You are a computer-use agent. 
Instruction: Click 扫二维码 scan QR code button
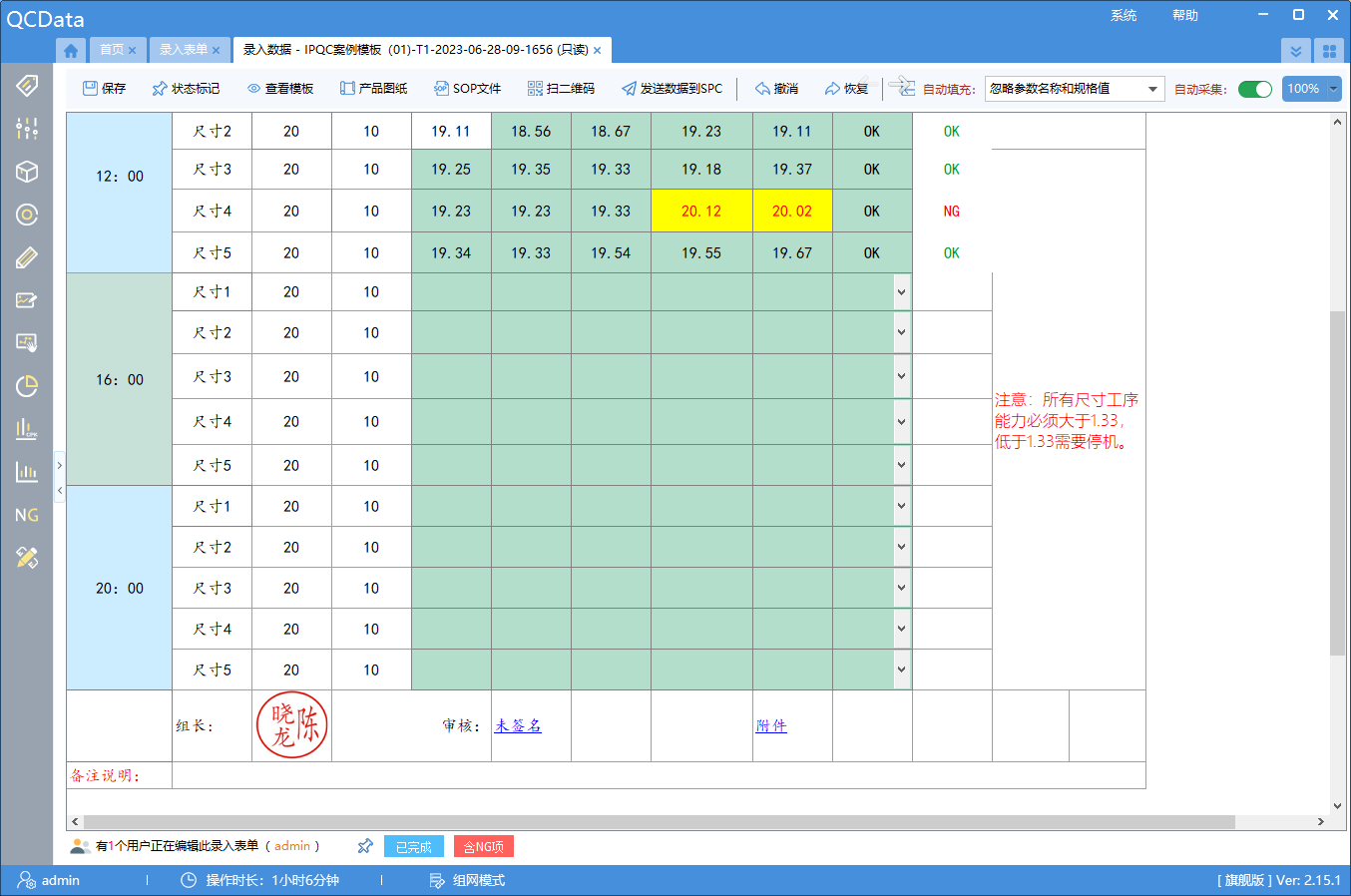[x=561, y=89]
